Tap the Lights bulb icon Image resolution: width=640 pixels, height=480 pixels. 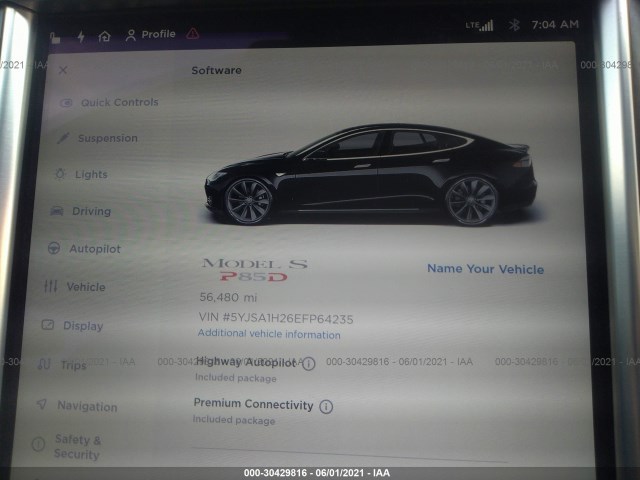(x=60, y=174)
